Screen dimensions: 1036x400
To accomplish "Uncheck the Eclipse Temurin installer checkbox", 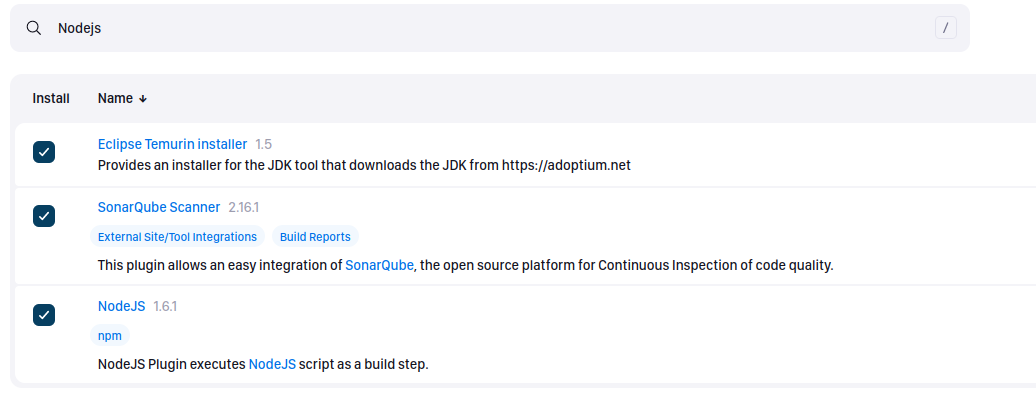I will pos(44,152).
